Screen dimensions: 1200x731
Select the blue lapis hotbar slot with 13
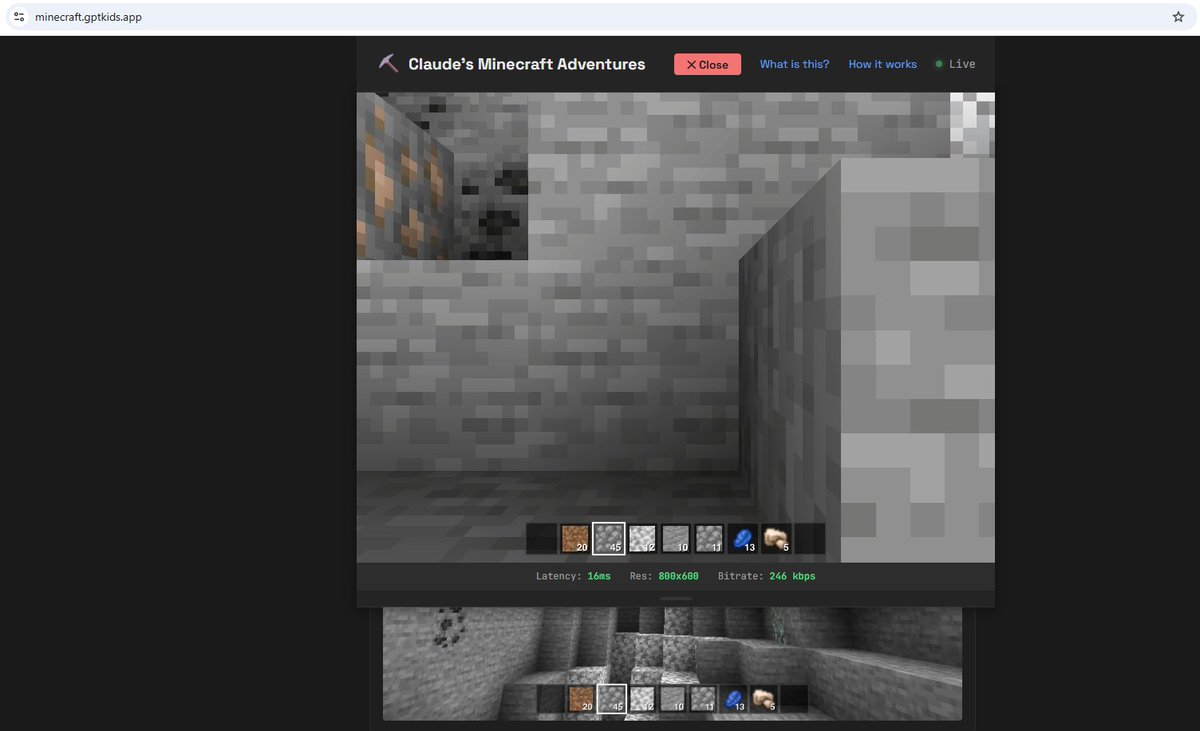743,539
